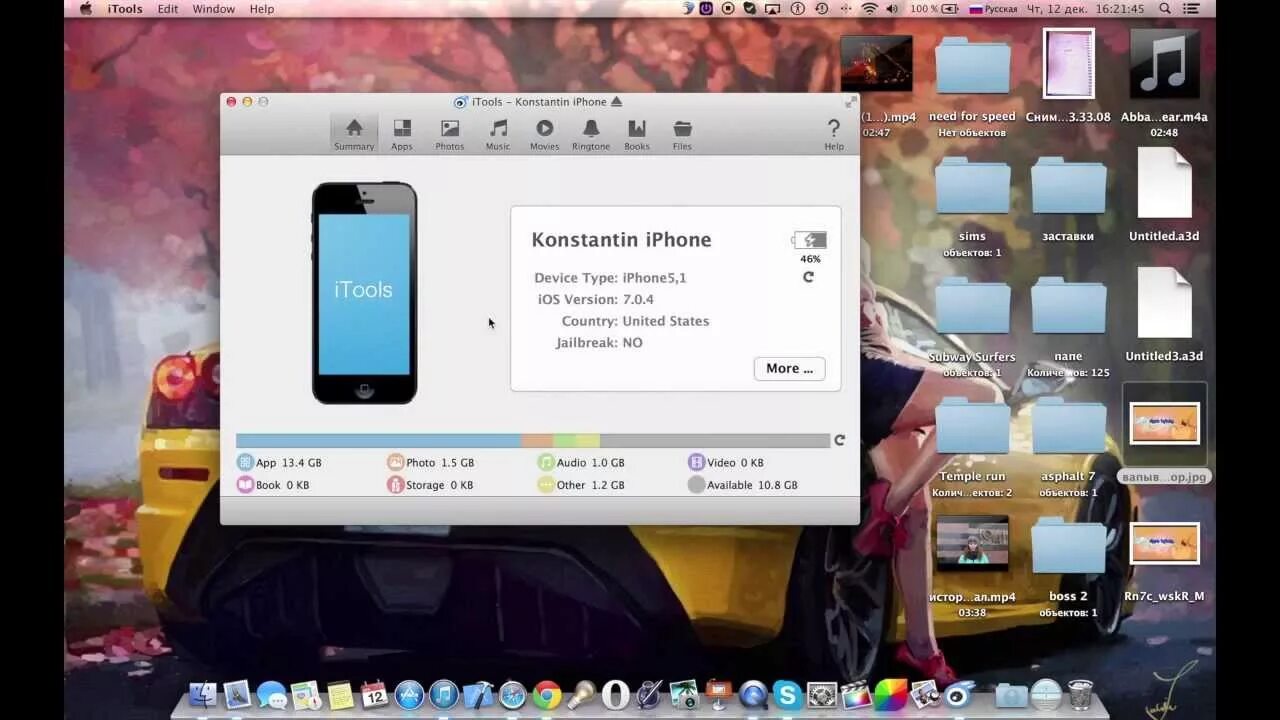Image resolution: width=1280 pixels, height=720 pixels.
Task: Click the Storage 0 KB icon
Action: click(x=396, y=485)
